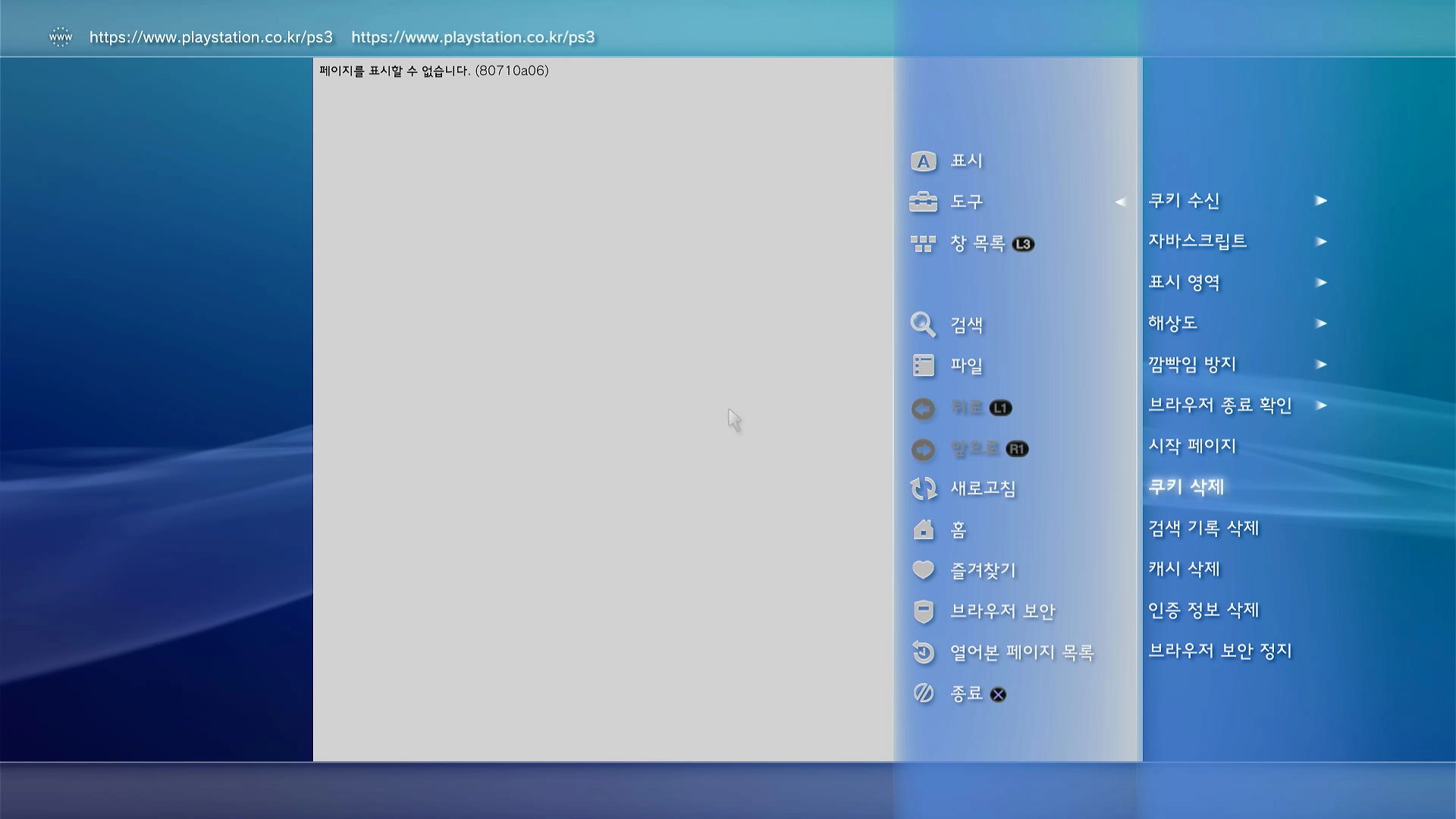Viewport: 1456px width, 819px height.
Task: Click the L3 badge beside 창 목록
Action: [1023, 244]
